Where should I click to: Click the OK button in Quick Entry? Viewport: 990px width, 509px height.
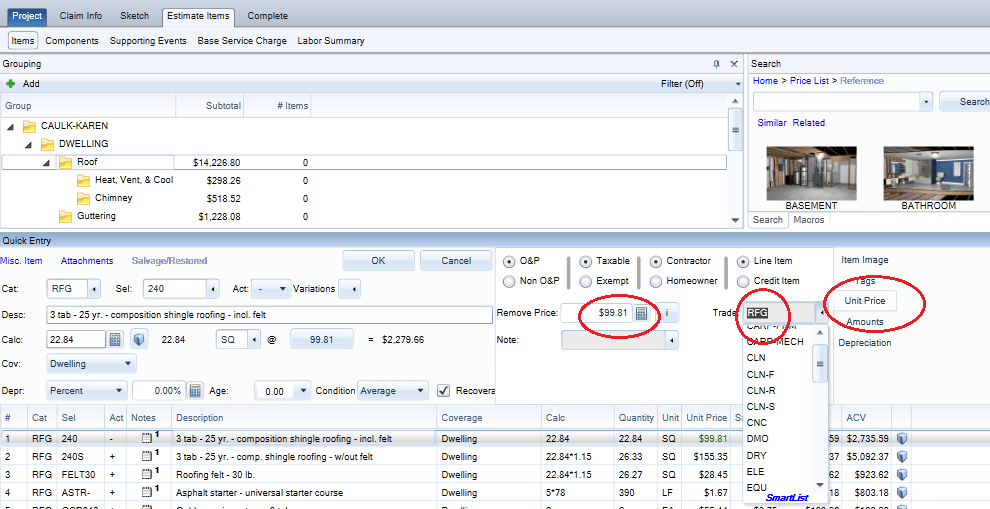click(x=378, y=260)
